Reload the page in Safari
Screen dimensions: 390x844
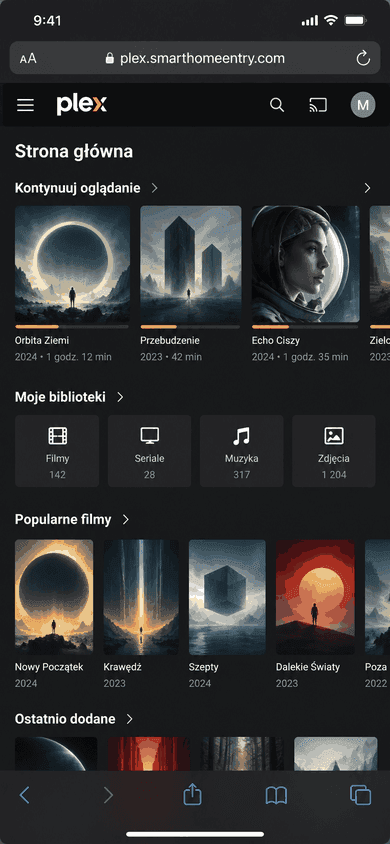[363, 58]
